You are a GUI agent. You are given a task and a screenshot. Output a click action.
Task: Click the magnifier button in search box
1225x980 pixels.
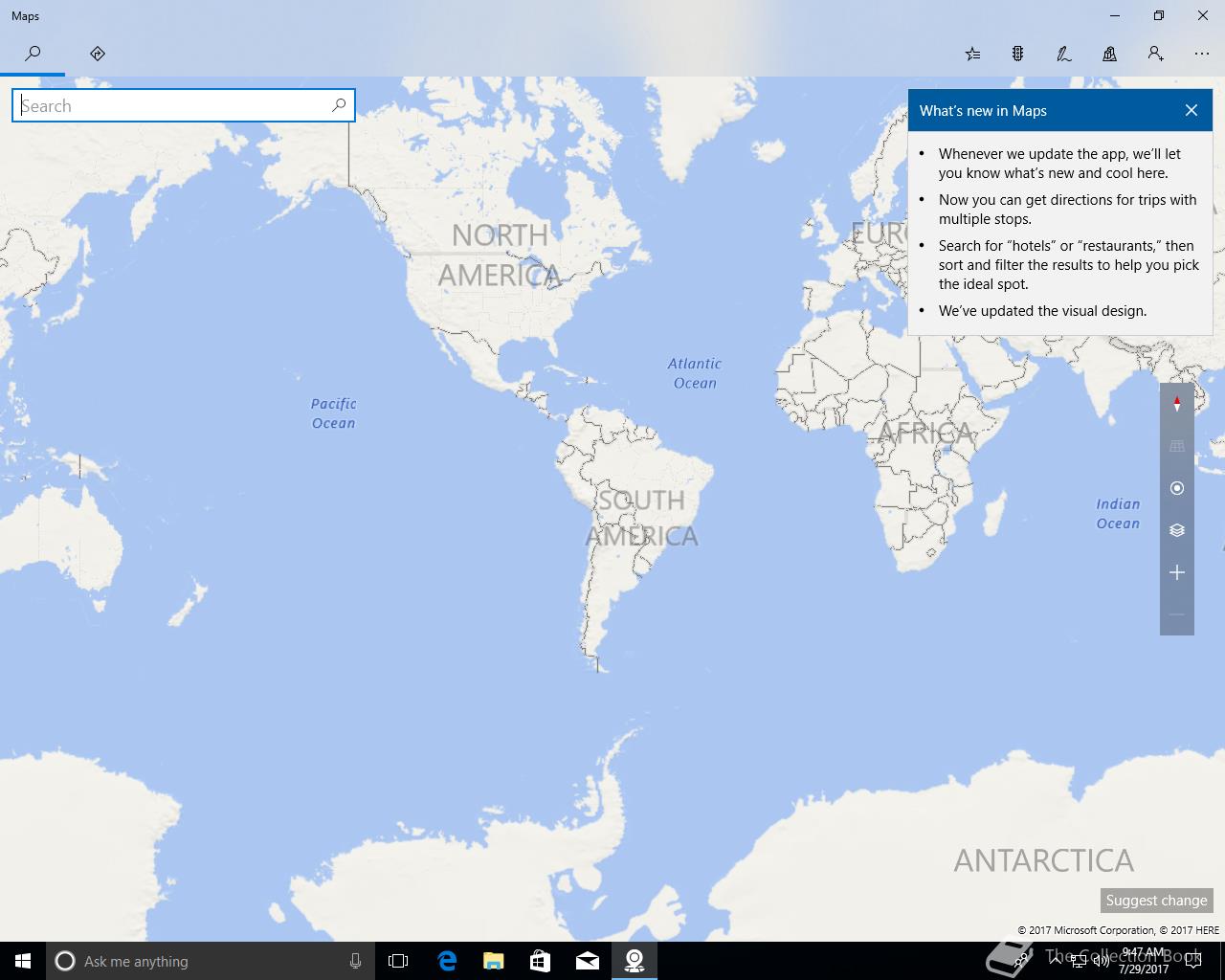click(x=339, y=105)
